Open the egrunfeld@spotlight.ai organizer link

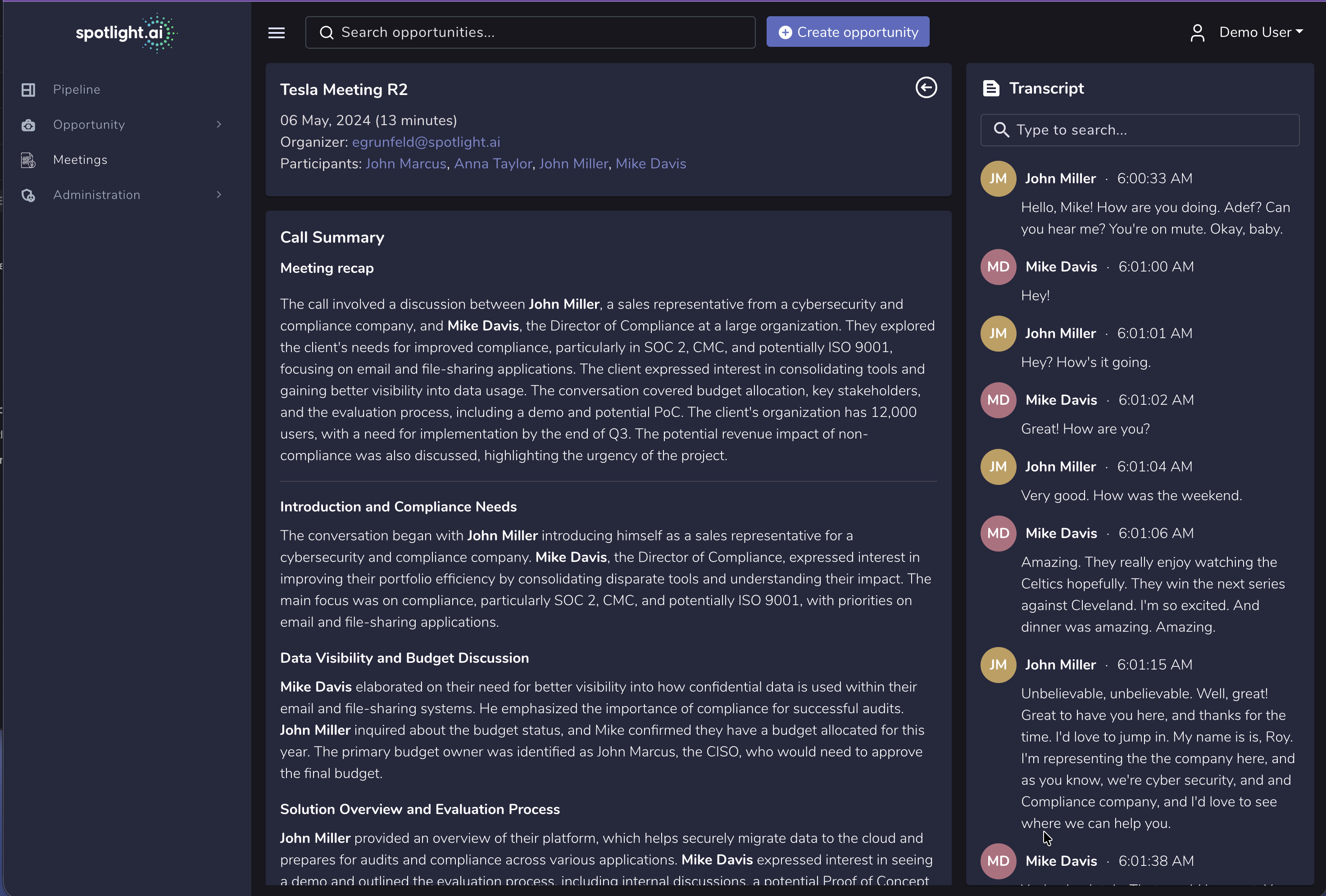click(x=426, y=142)
